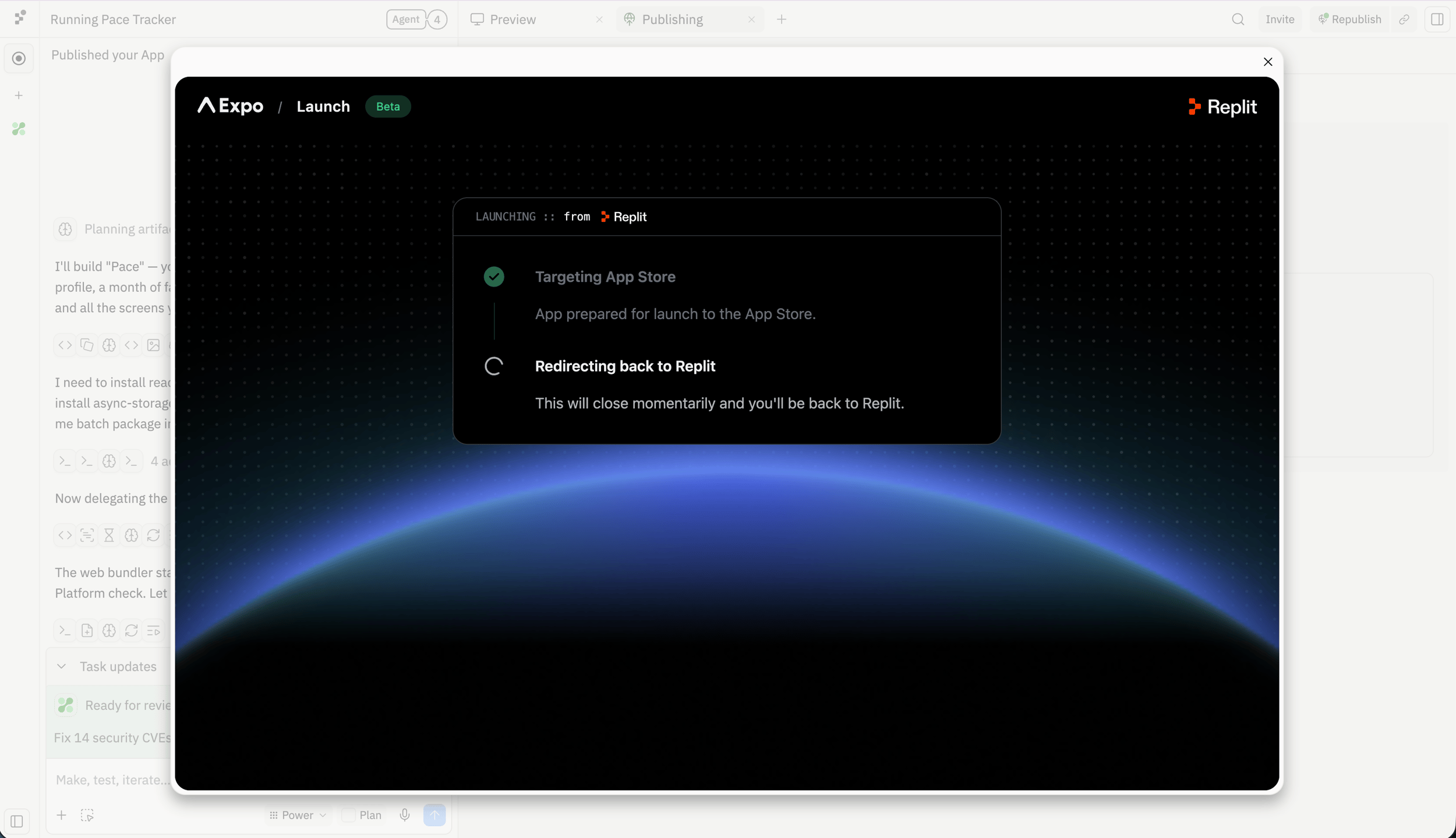This screenshot has width=1456, height=838.
Task: Attach a file with plus icon
Action: [61, 815]
